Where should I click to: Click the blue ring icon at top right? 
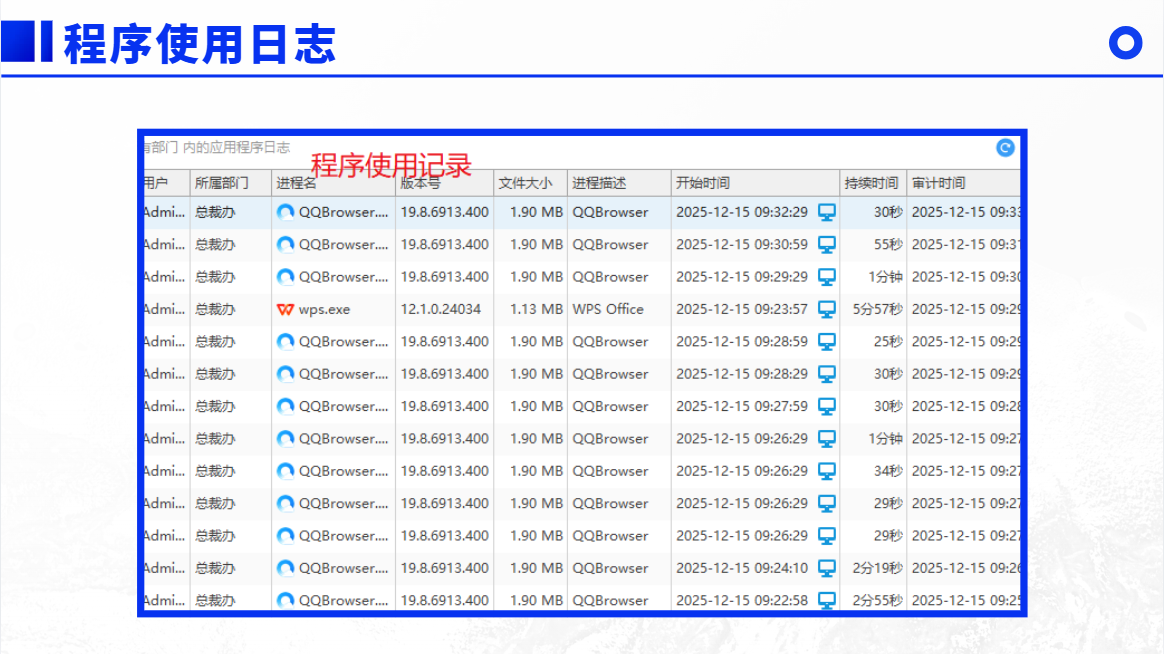click(x=1125, y=43)
